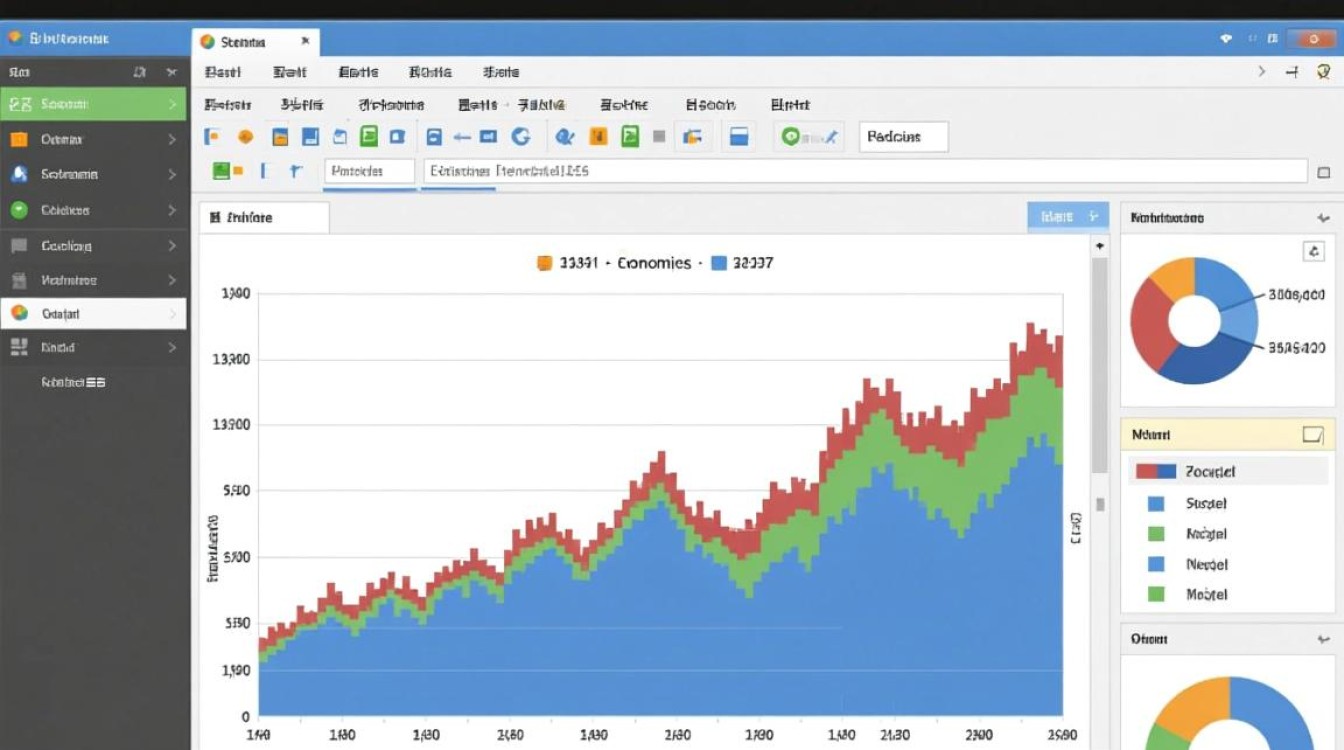Expand the green highlighted sidebar item chevron
The height and width of the screenshot is (750, 1344).
pos(172,104)
